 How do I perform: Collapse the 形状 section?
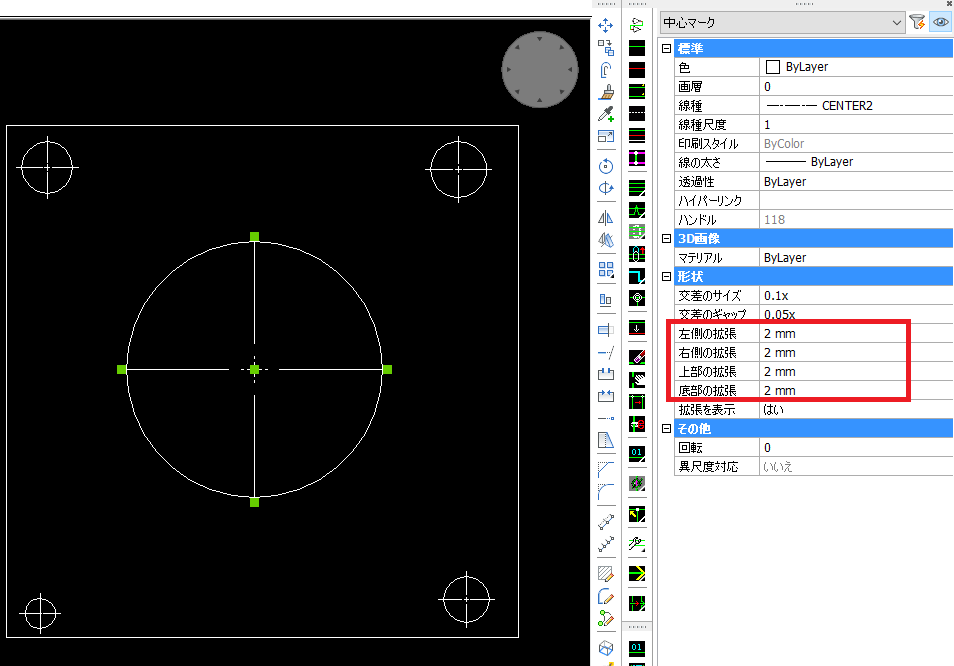[x=666, y=276]
